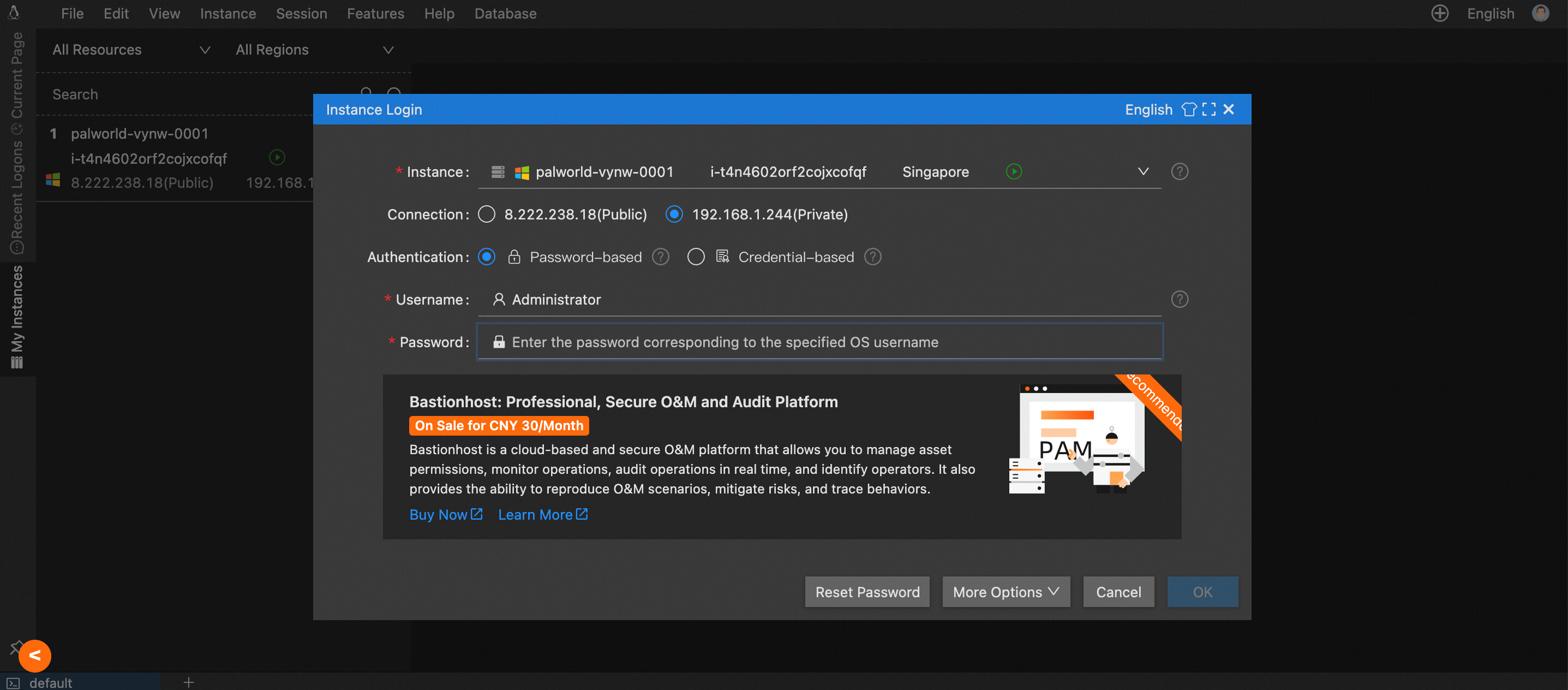
Task: Select the 8.222.238.18 Public connection radio
Action: (486, 215)
